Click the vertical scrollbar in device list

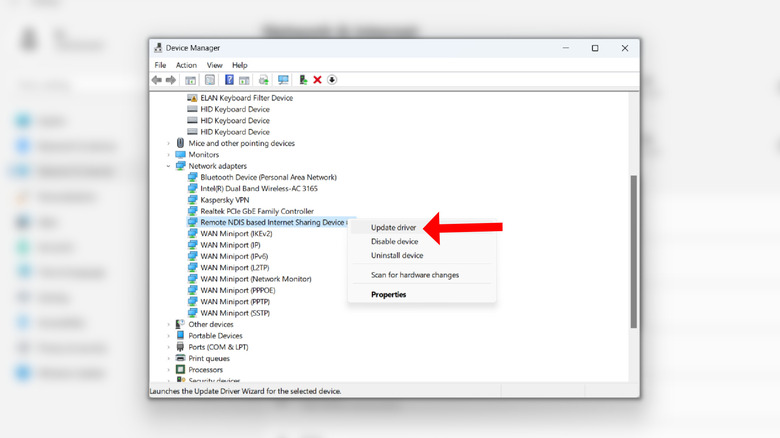click(633, 250)
